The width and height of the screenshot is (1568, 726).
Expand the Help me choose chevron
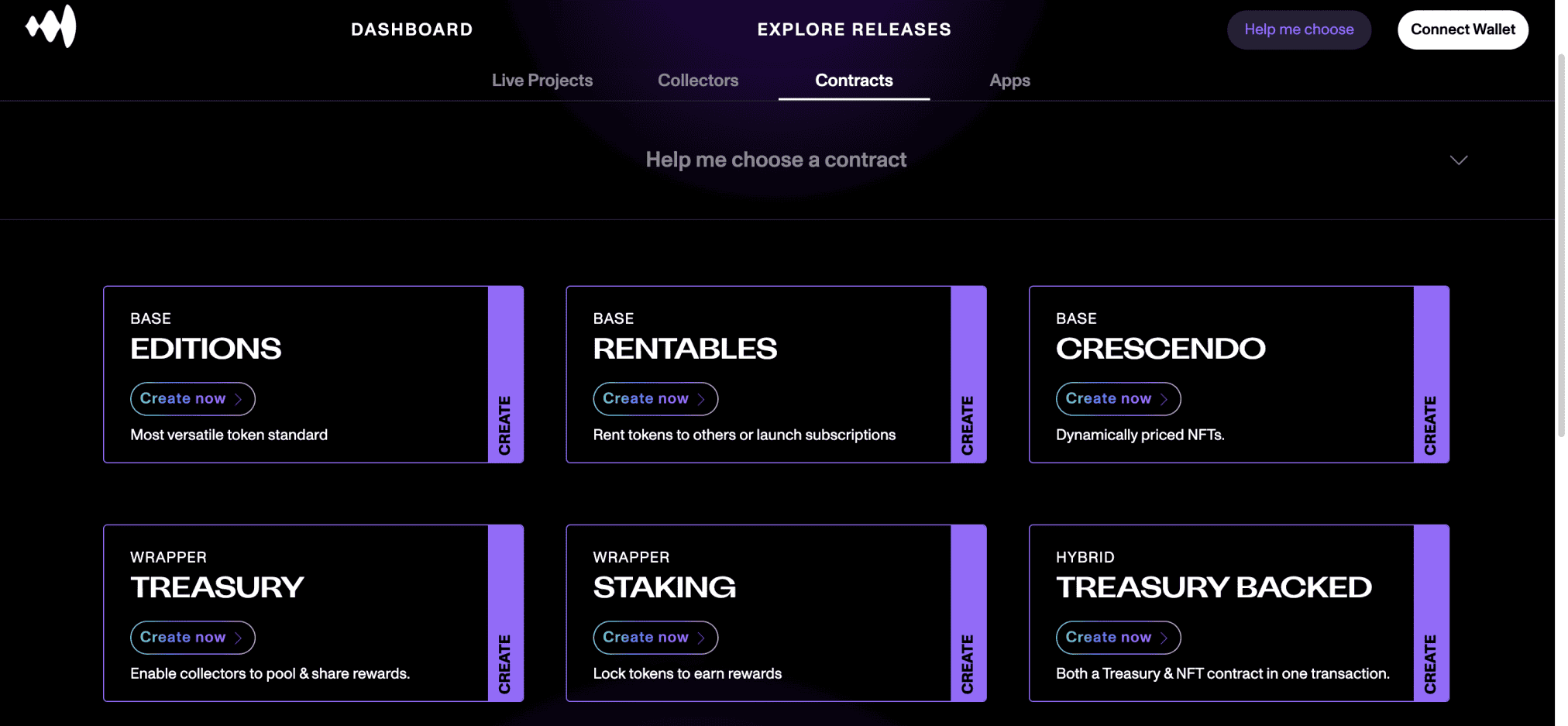click(1458, 160)
